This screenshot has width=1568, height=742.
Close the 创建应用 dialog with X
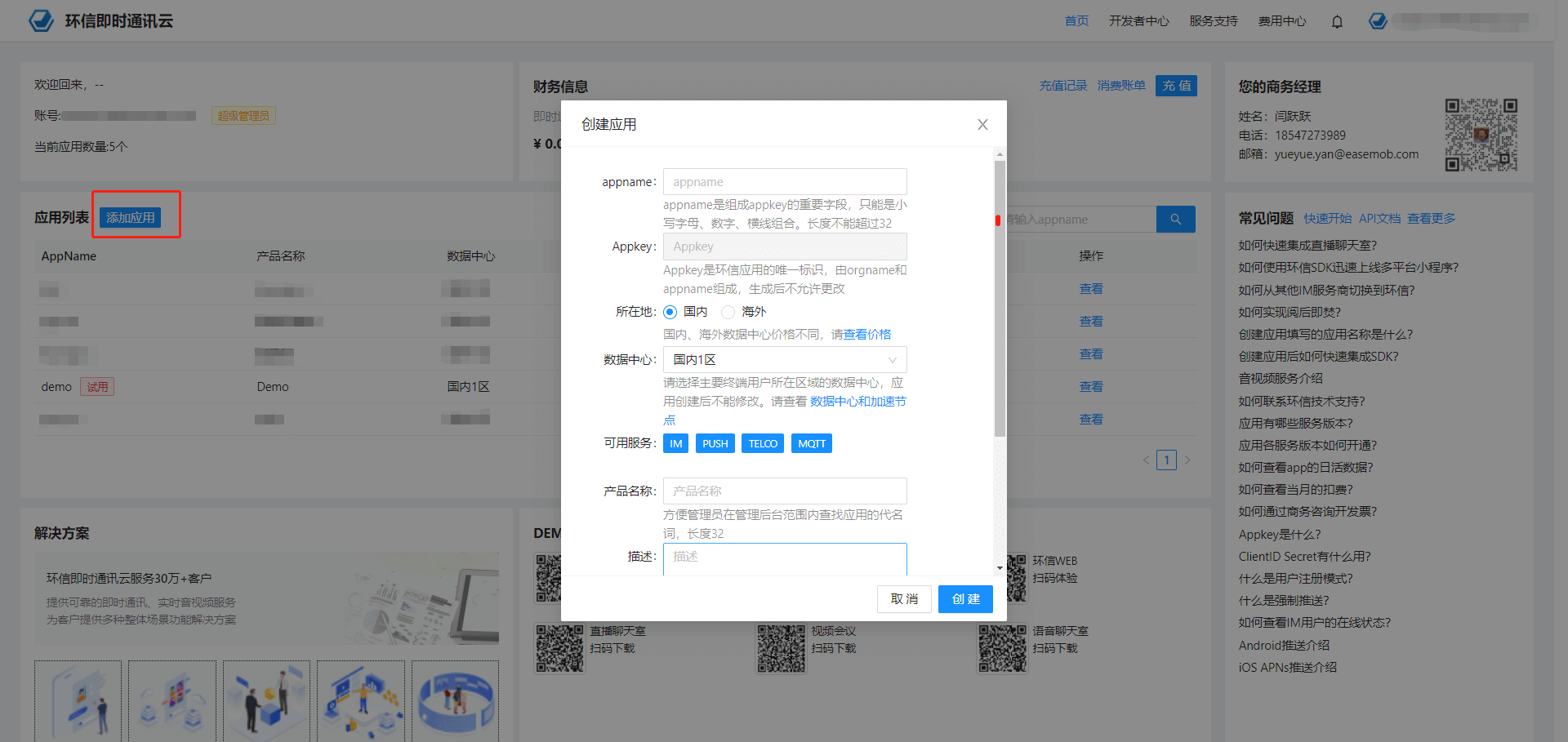[x=982, y=124]
